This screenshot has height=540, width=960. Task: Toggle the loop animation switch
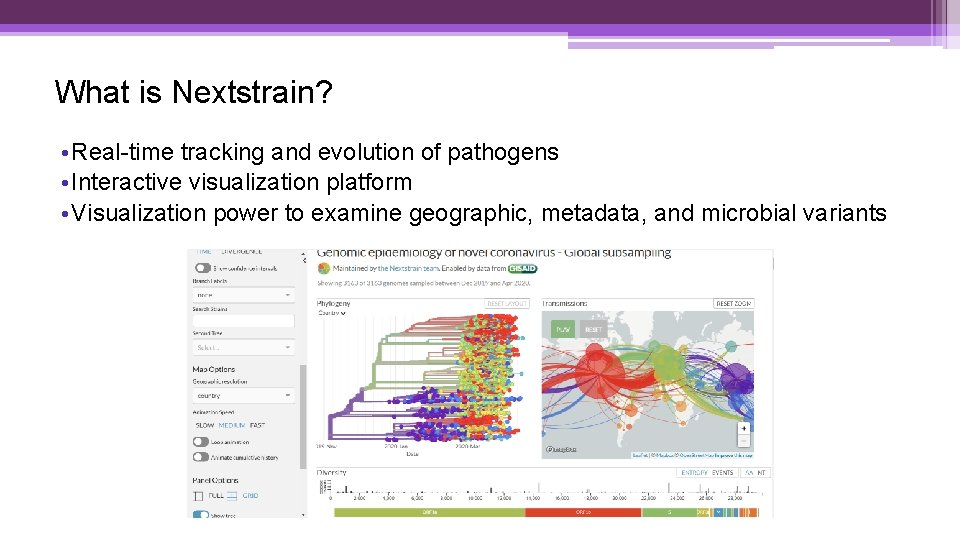(x=201, y=441)
